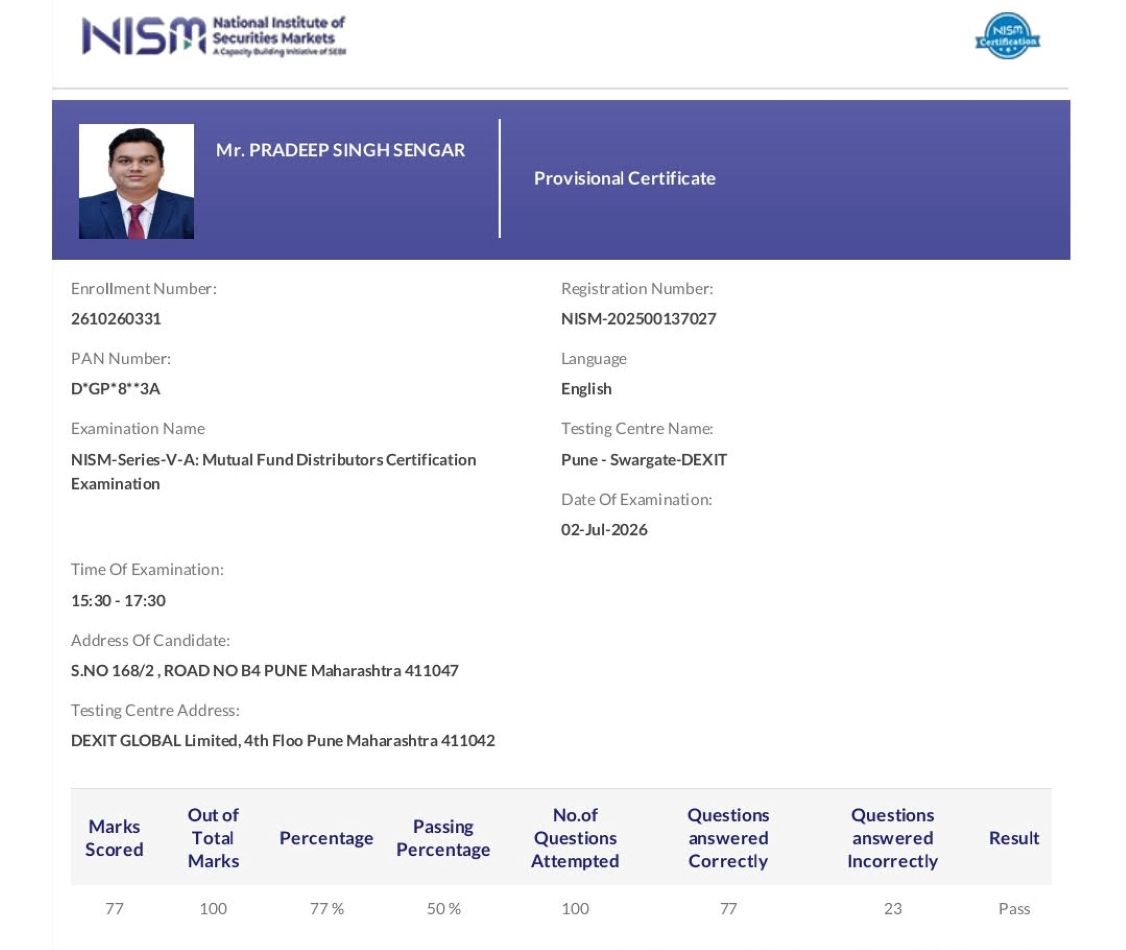Click the Registration Number label
Viewport: 1126px width, 950px height.
coord(637,289)
